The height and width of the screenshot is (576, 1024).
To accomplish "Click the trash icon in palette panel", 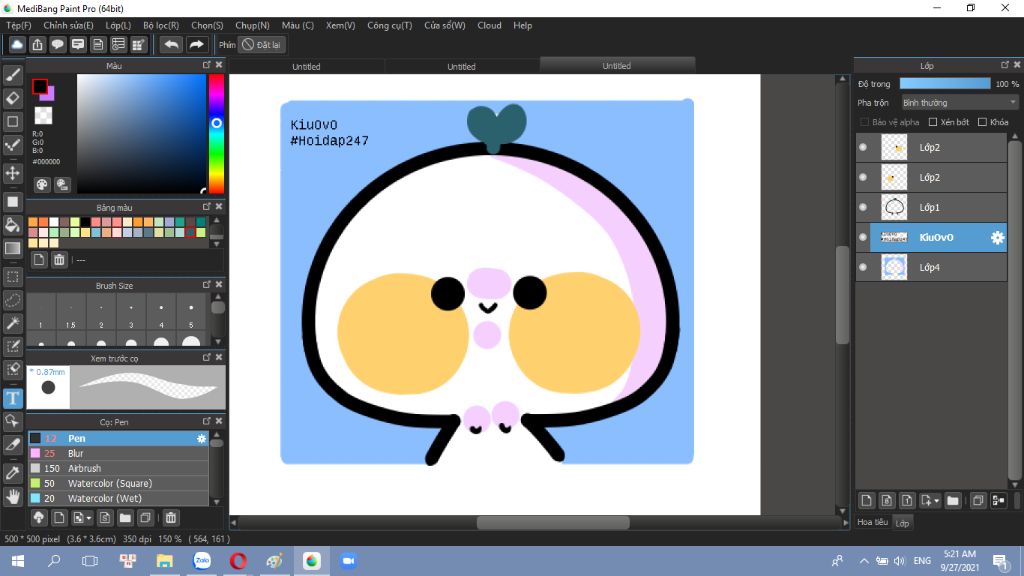I will (x=59, y=260).
